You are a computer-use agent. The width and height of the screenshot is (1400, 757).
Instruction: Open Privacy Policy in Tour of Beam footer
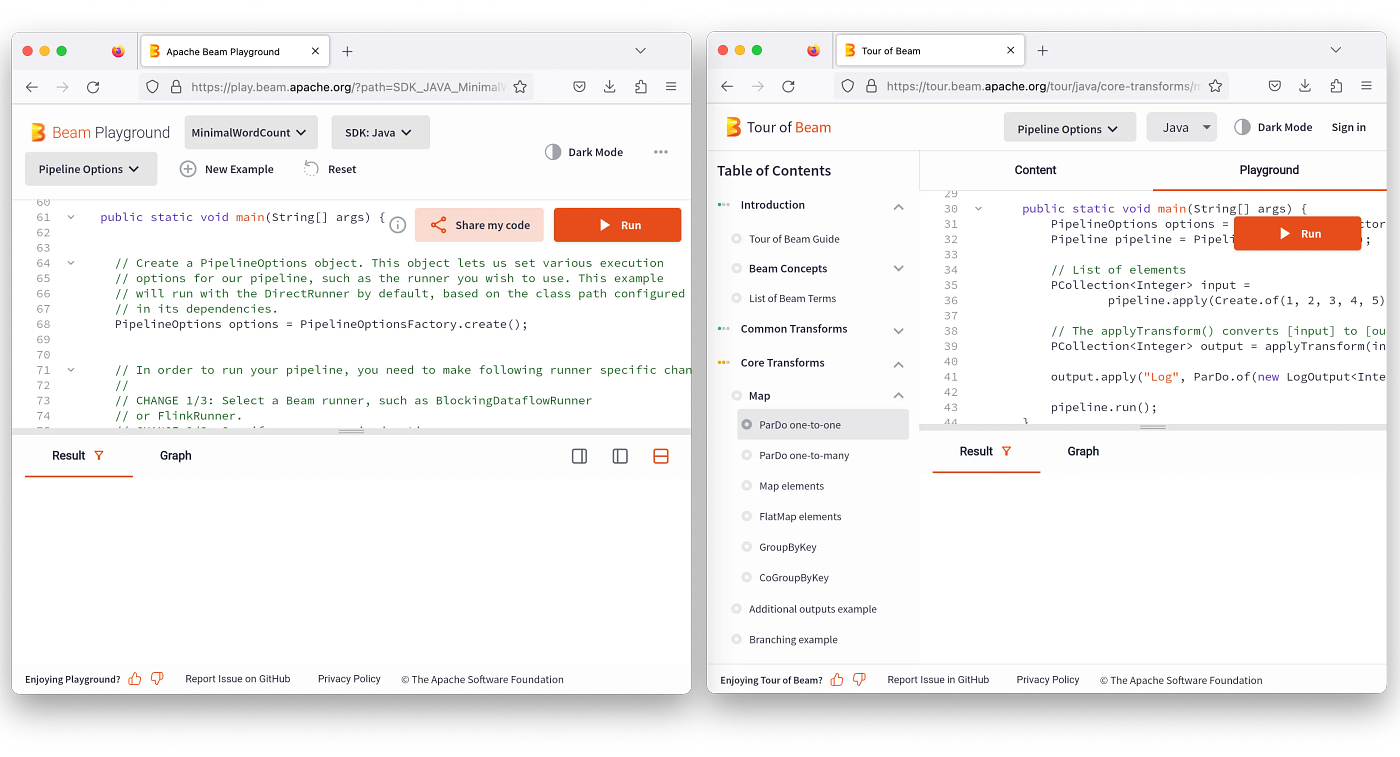tap(1048, 680)
